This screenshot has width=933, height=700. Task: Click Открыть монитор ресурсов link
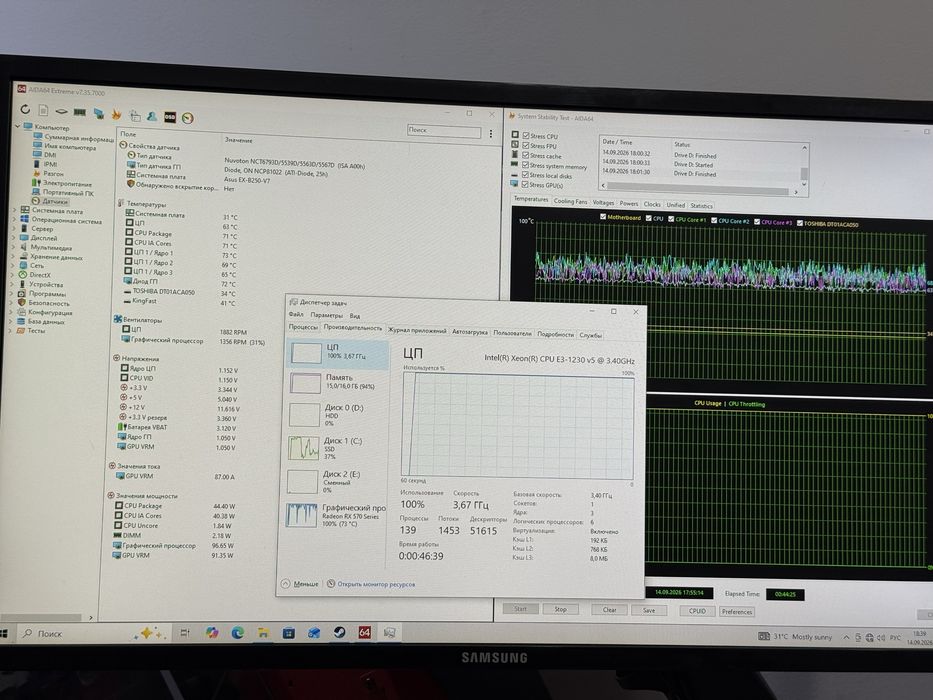click(376, 584)
